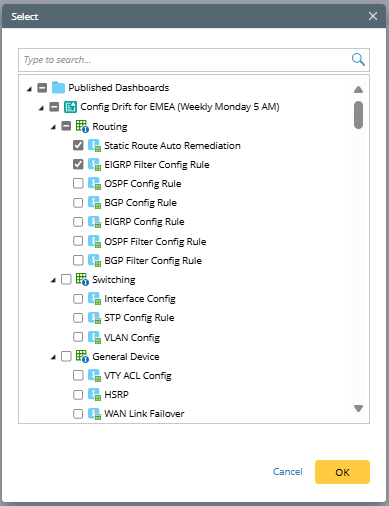Click the Cancel link
This screenshot has width=389, height=506.
[x=288, y=472]
